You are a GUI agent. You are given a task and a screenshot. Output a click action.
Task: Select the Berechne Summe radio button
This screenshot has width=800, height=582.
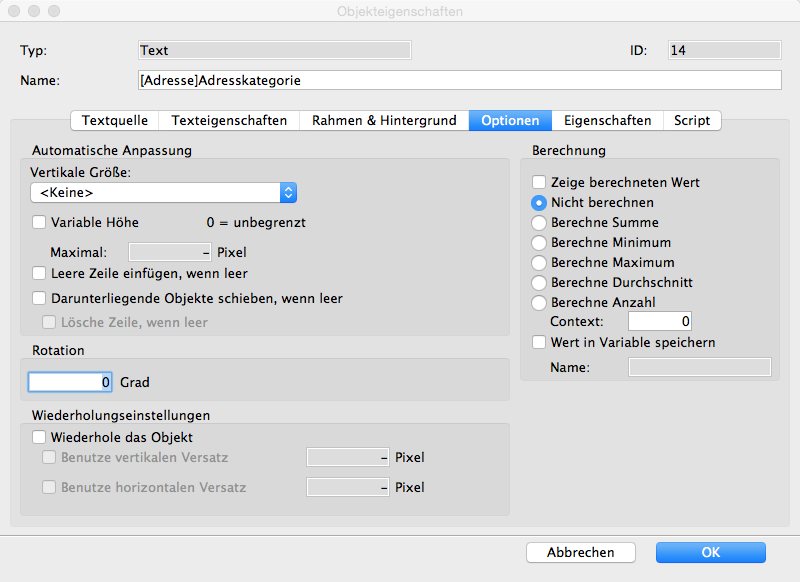click(x=539, y=223)
